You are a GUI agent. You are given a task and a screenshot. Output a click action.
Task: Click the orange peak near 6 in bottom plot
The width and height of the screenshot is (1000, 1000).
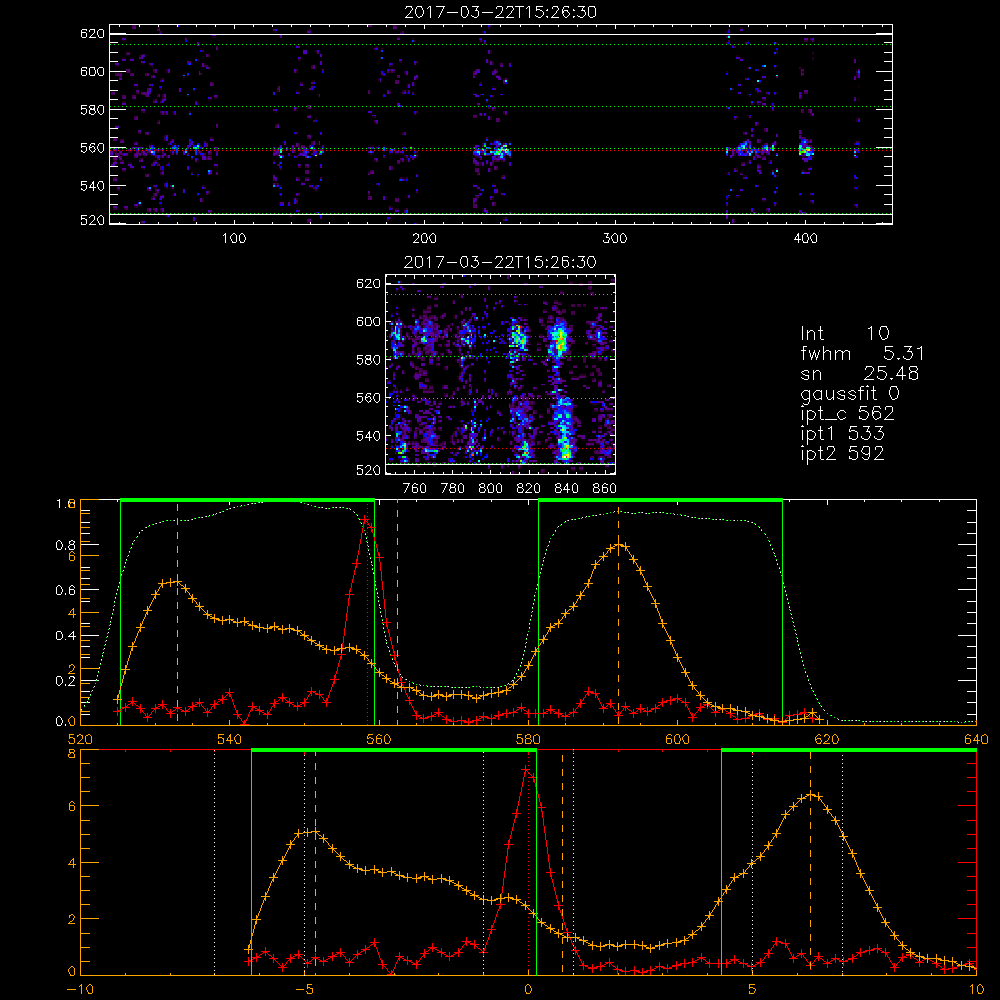[x=811, y=795]
